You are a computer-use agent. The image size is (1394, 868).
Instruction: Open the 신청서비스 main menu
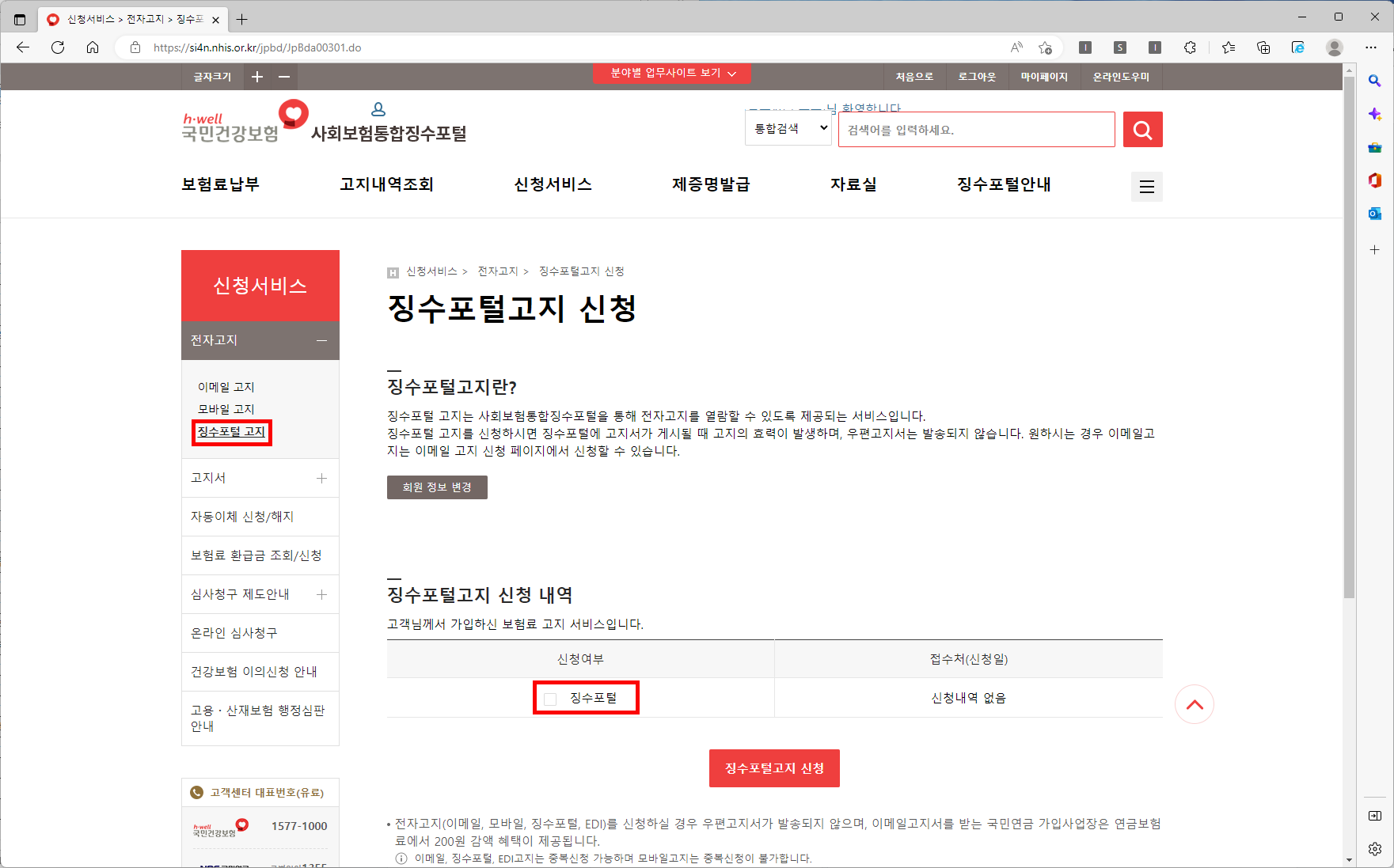(553, 184)
